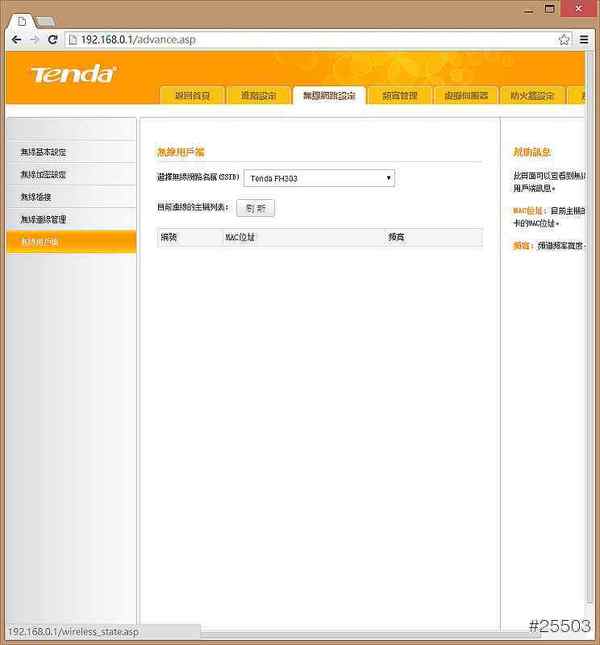The image size is (600, 645).
Task: Close the browser window
Action: [x=579, y=9]
